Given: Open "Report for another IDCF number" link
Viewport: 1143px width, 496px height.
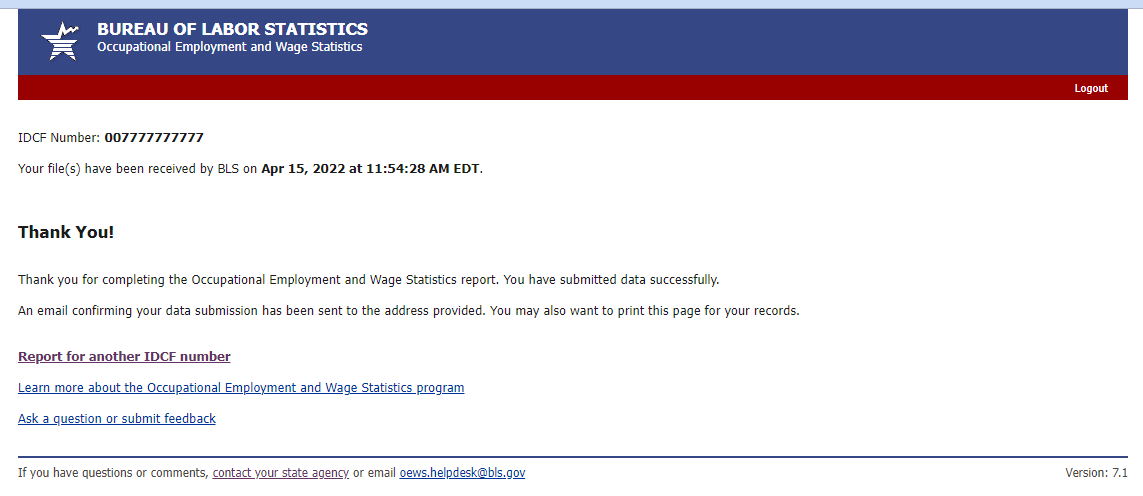Looking at the screenshot, I should [124, 357].
